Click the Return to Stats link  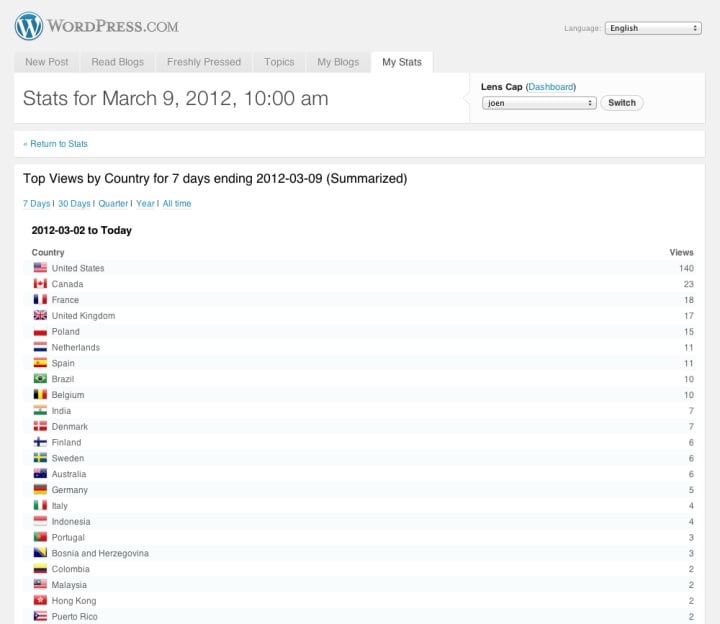coord(56,144)
